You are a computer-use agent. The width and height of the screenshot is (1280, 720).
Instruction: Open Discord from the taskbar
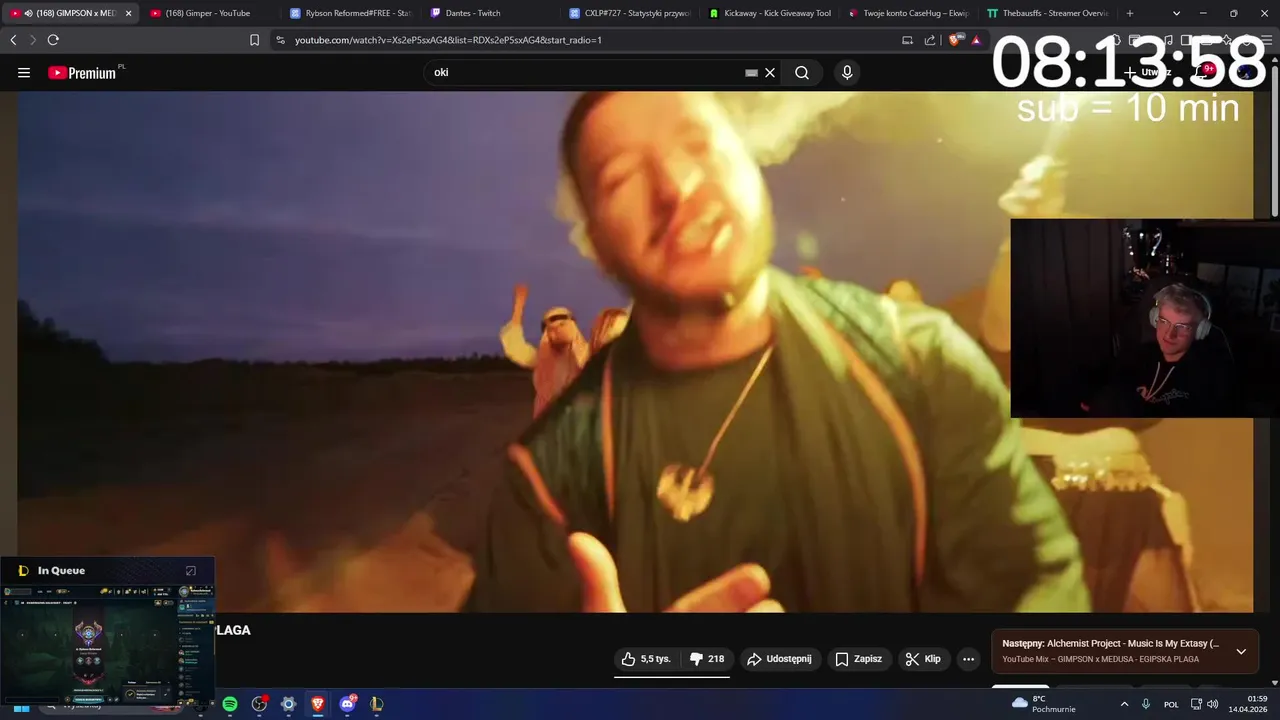(x=347, y=704)
